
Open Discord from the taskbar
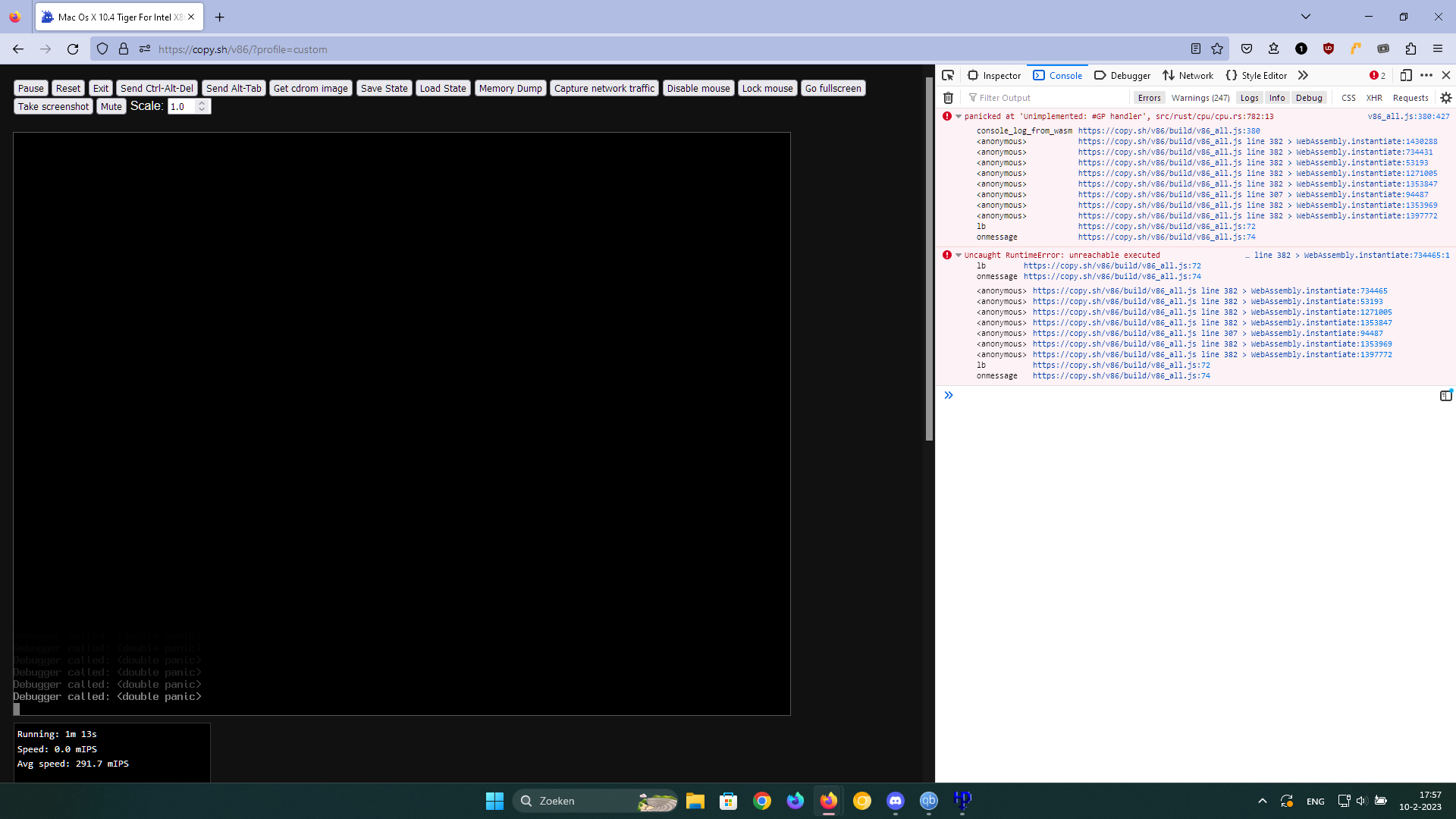point(895,801)
